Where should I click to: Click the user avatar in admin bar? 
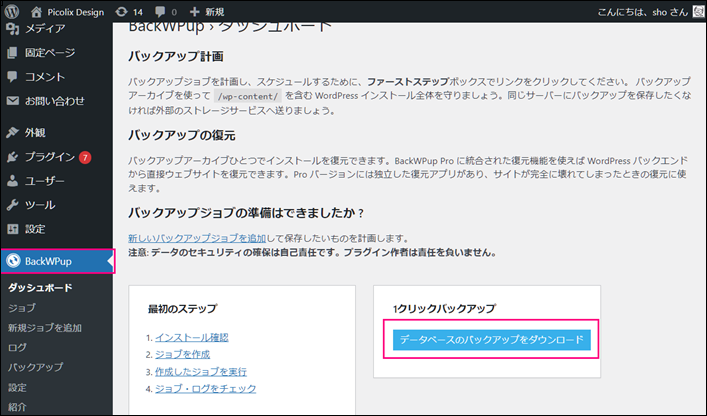coord(698,11)
